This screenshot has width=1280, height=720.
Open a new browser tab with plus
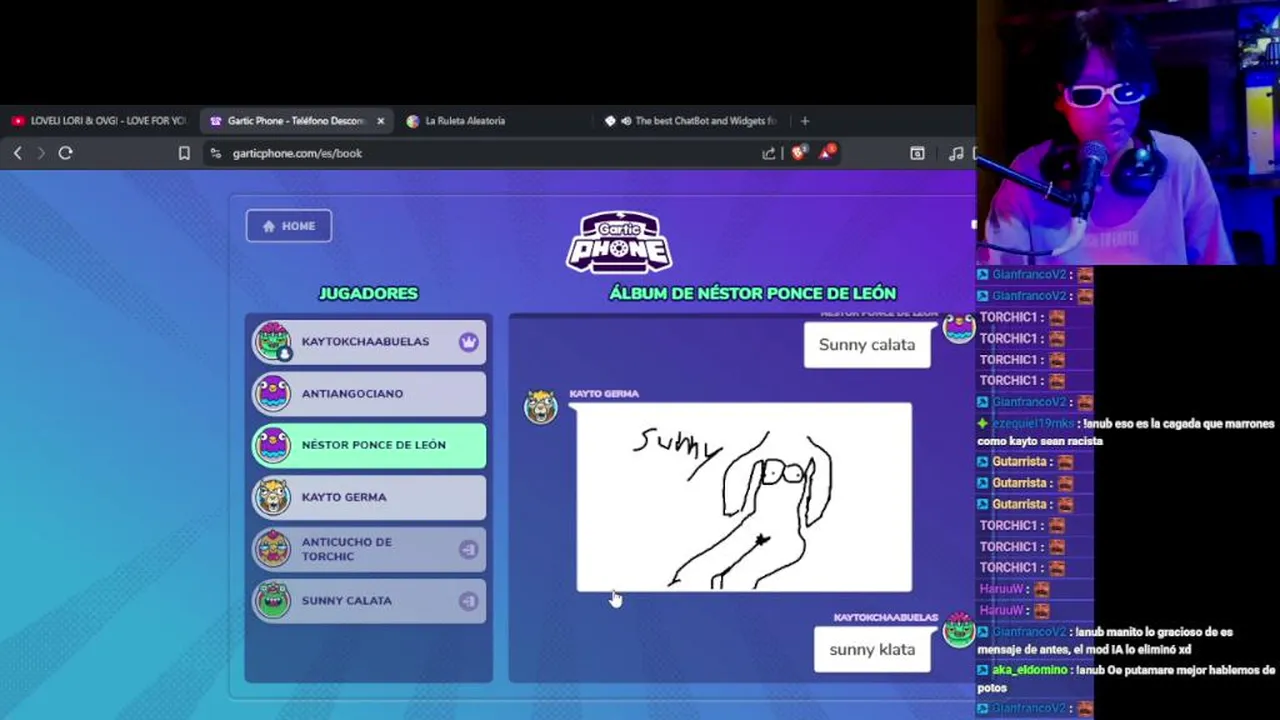(805, 121)
